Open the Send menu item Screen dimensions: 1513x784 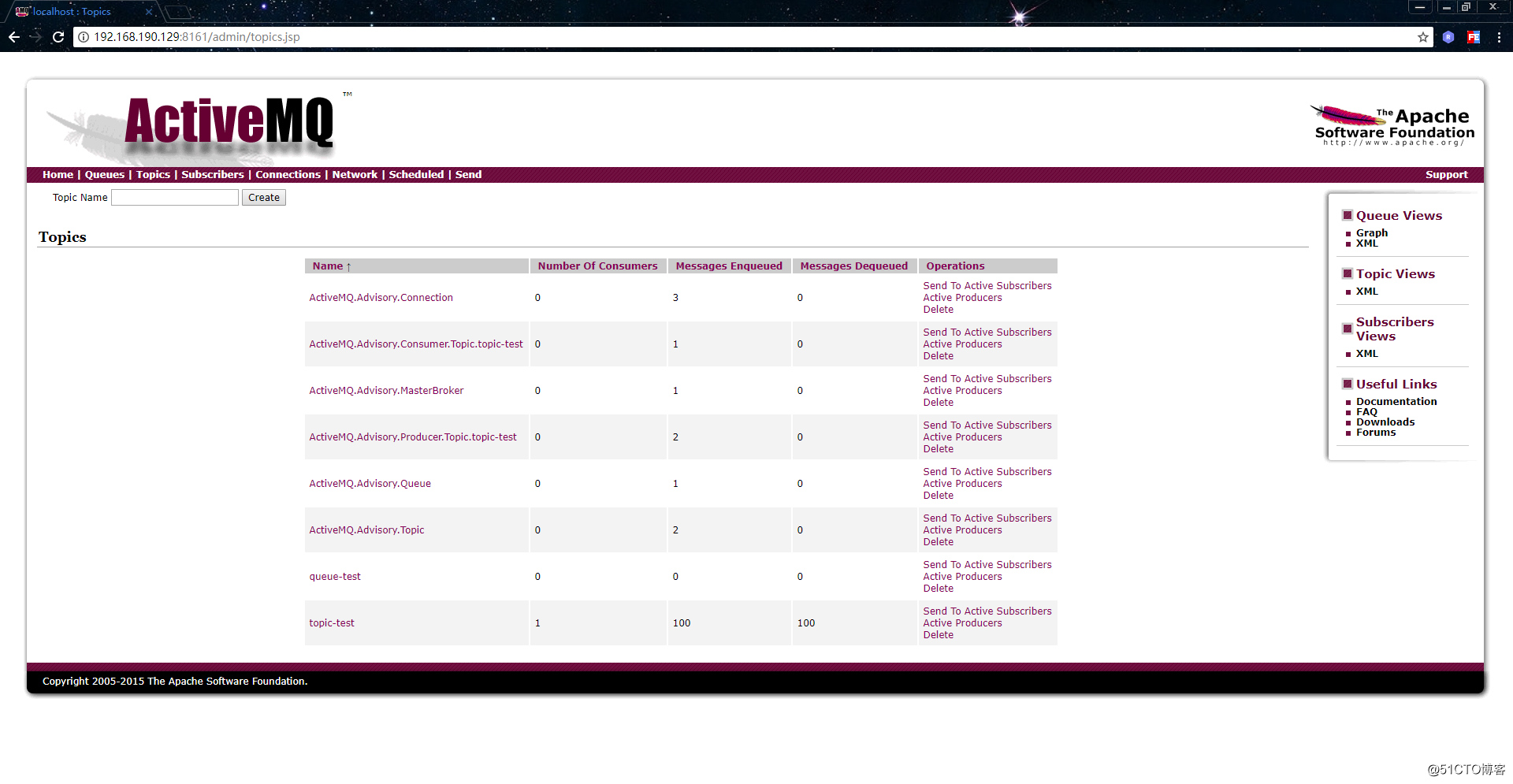[x=468, y=175]
